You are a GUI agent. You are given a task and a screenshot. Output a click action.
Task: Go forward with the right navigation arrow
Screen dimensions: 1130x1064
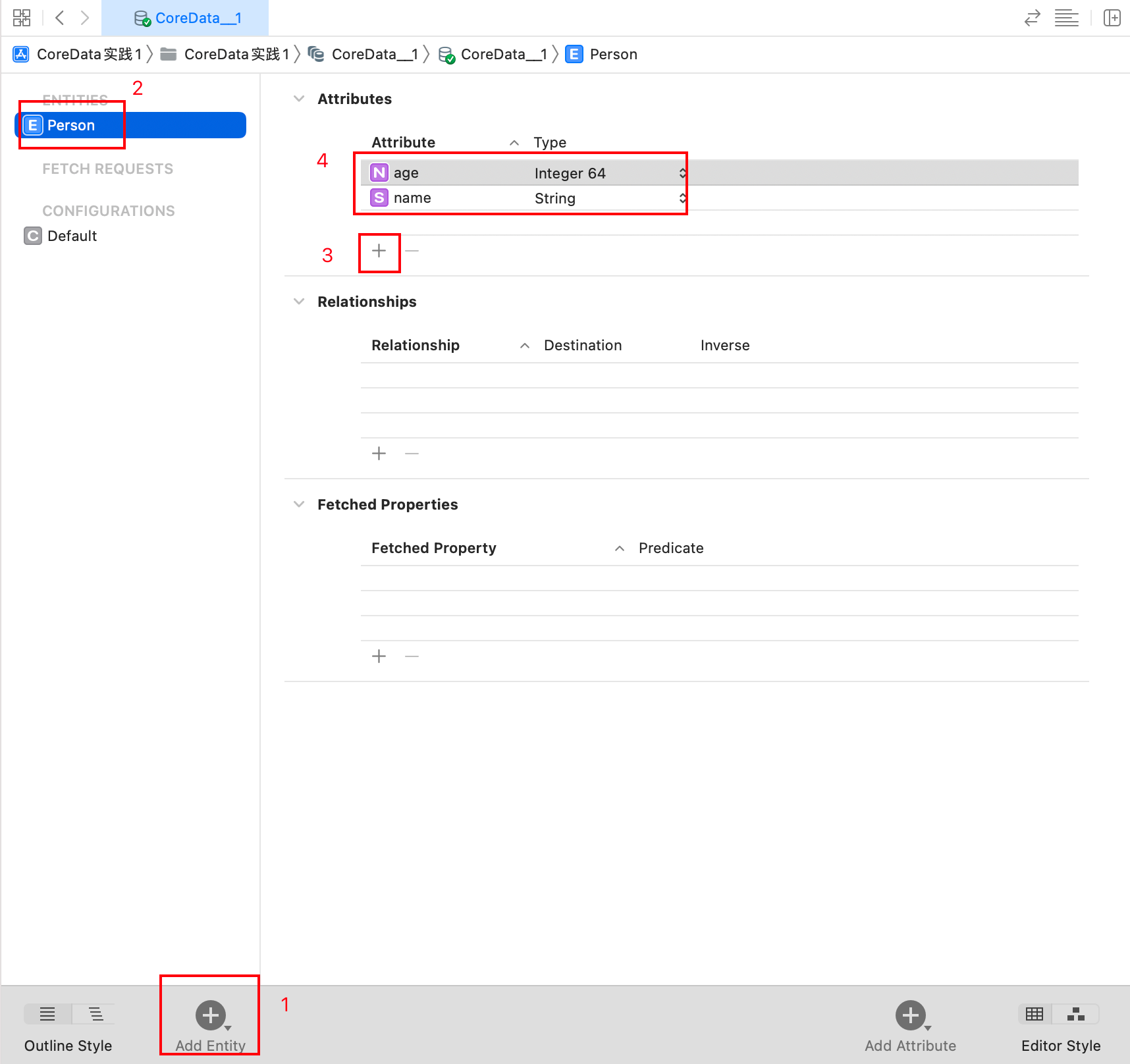pos(85,18)
